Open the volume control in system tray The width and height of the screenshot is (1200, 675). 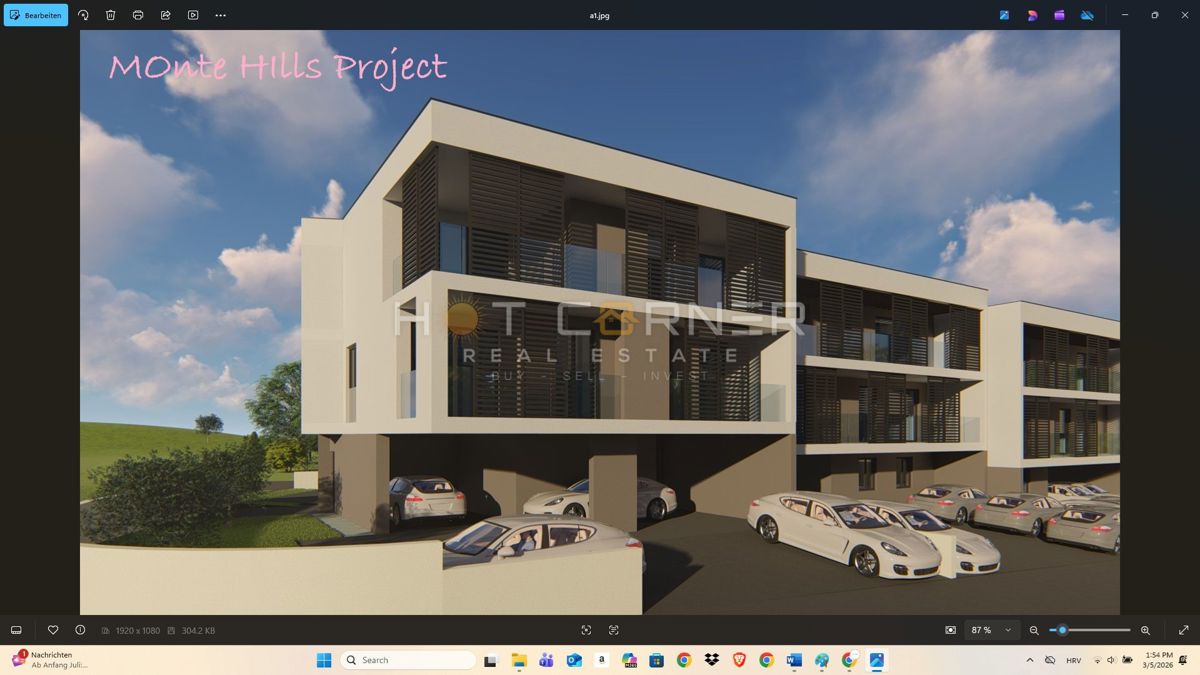(1112, 660)
